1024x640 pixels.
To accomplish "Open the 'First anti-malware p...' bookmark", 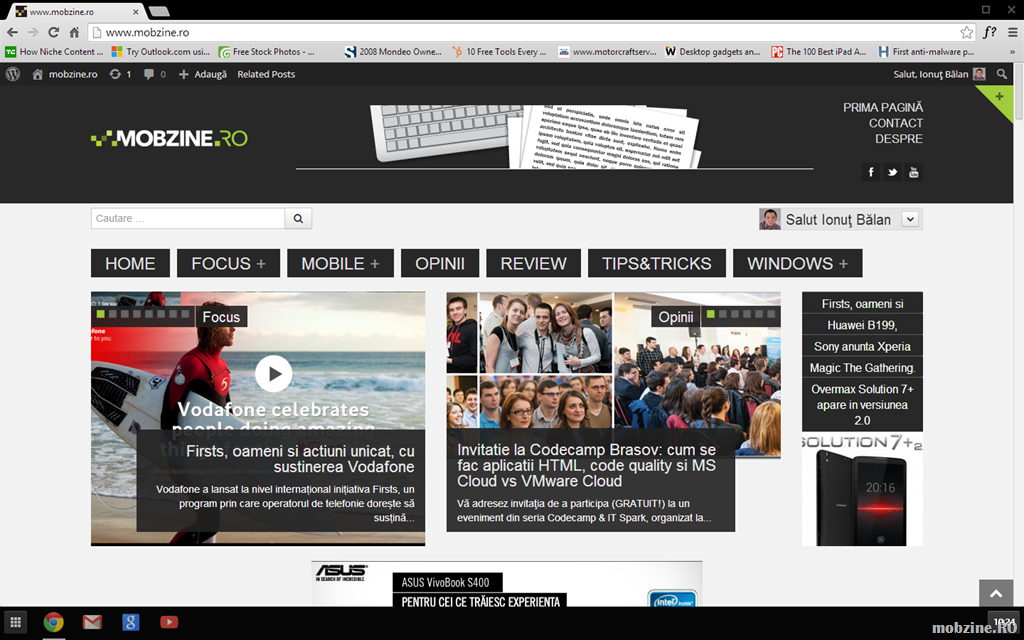I will pyautogui.click(x=926, y=52).
